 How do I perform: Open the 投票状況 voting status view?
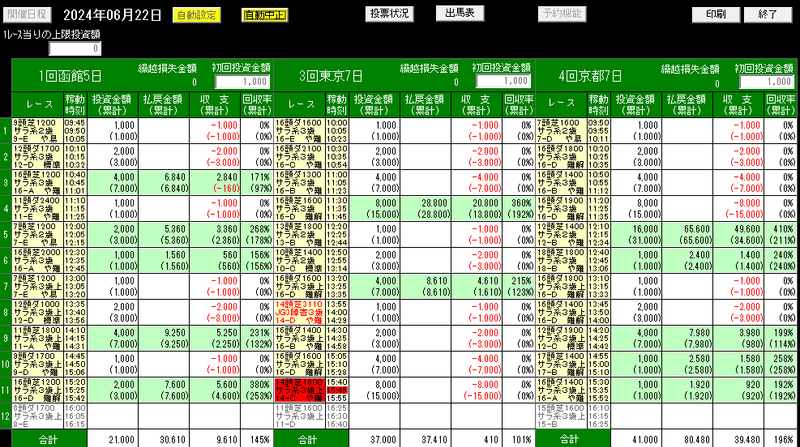pyautogui.click(x=389, y=14)
